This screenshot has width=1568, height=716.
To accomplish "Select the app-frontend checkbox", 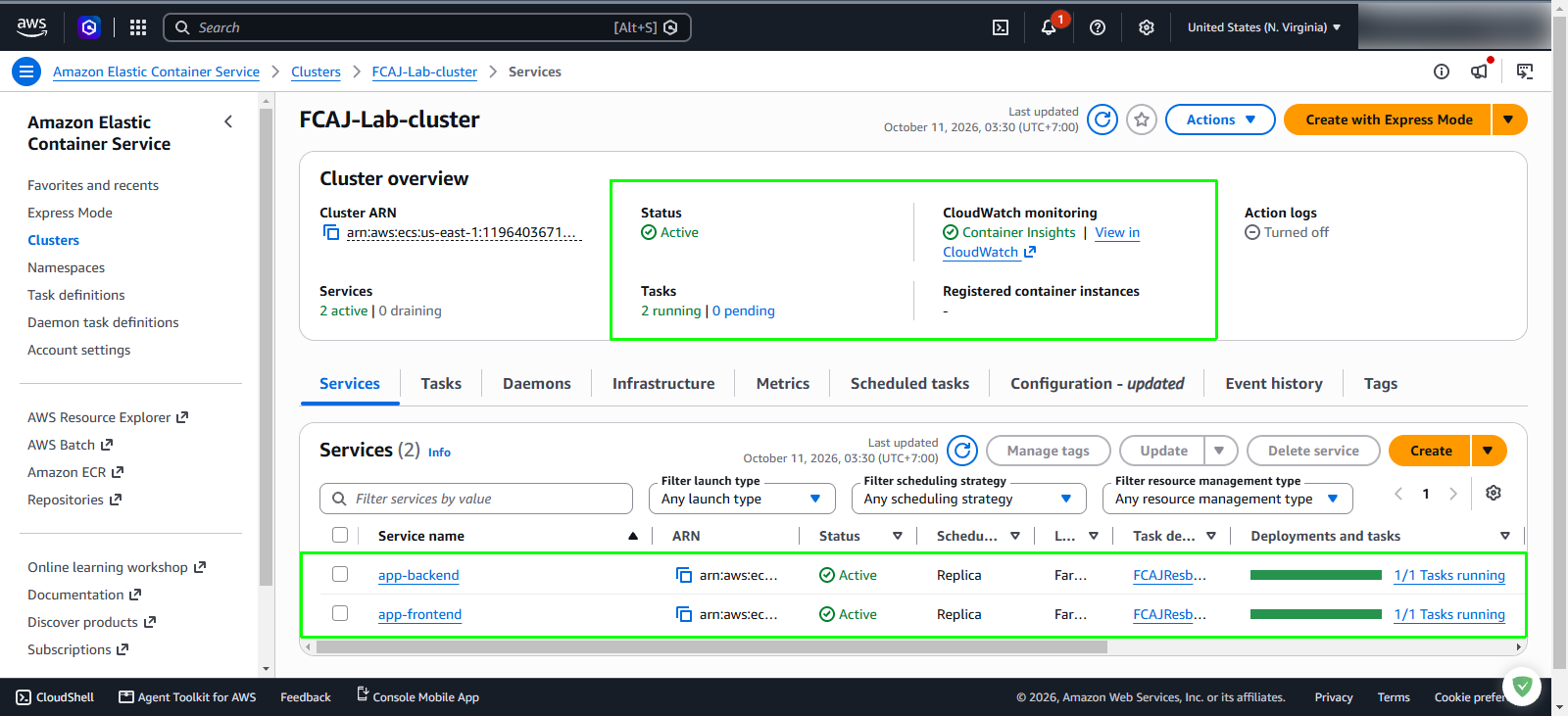I will pos(340,613).
